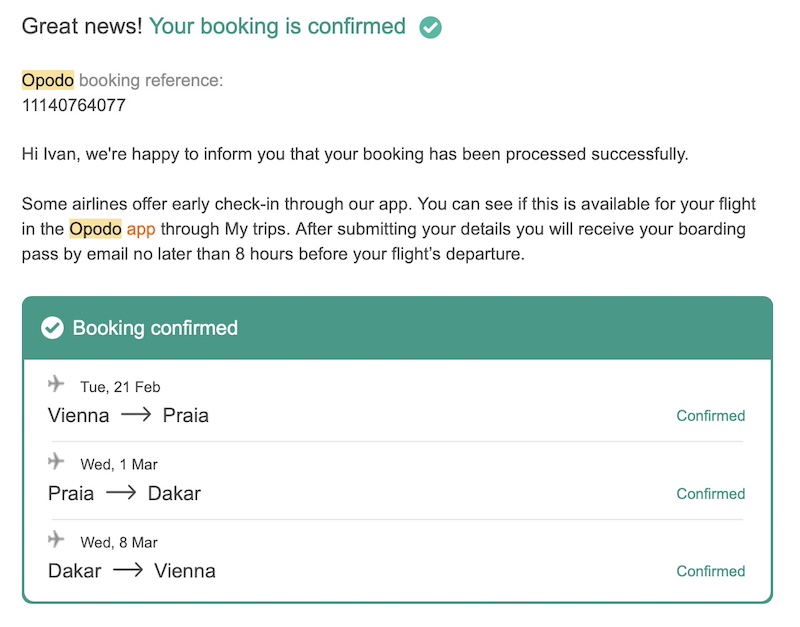Click the plane icon for Wed, 1 Mar
The height and width of the screenshot is (627, 800).
[x=56, y=461]
